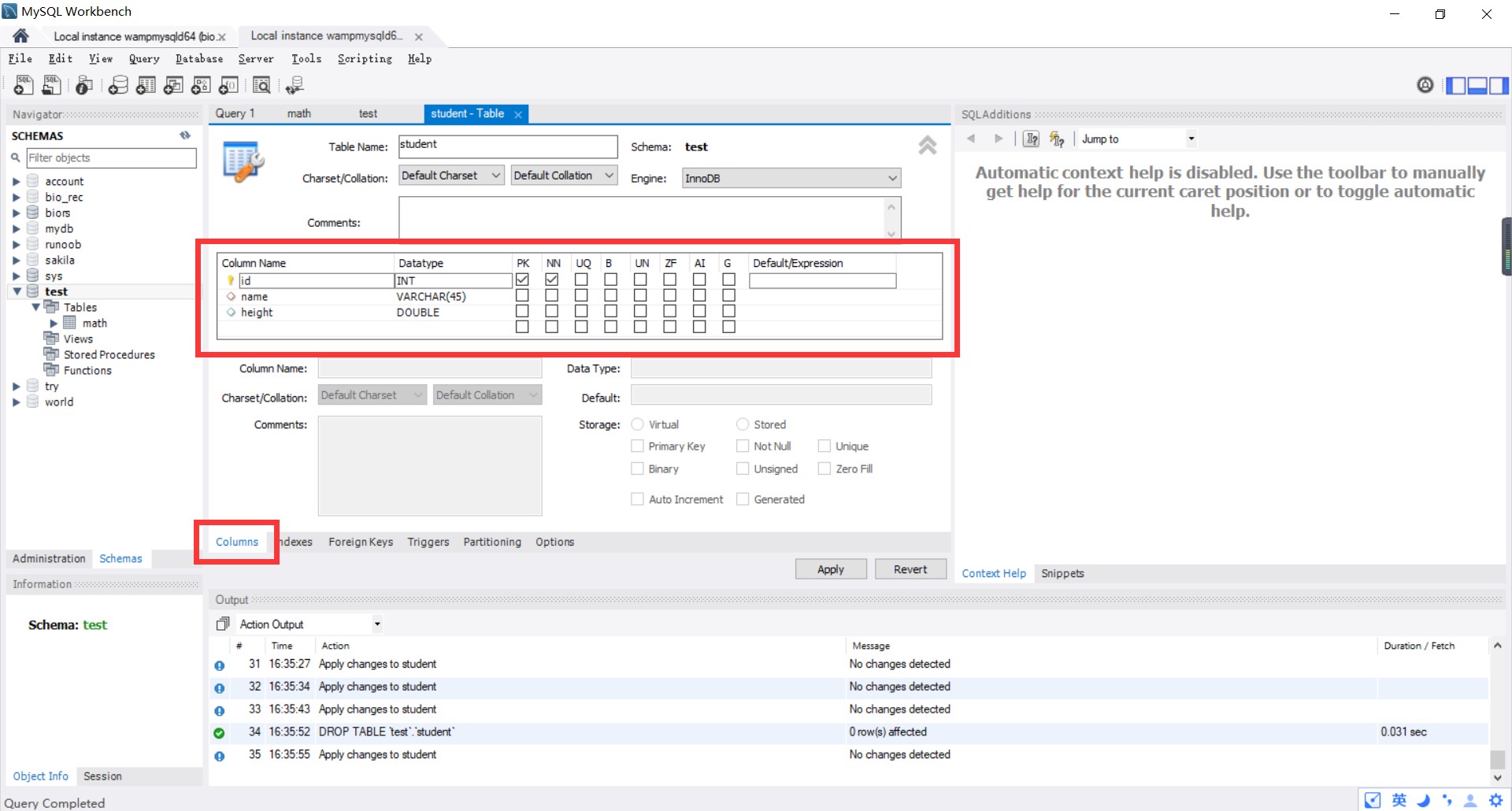Open the table Default Charset dropdown
This screenshot has height=811, width=1512.
coord(451,176)
